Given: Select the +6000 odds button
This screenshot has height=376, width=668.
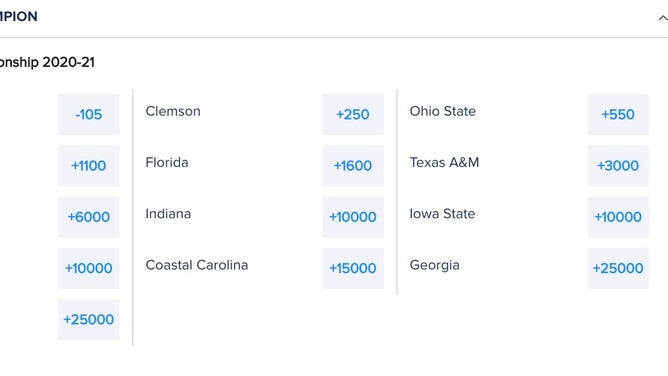Looking at the screenshot, I should pos(89,217).
